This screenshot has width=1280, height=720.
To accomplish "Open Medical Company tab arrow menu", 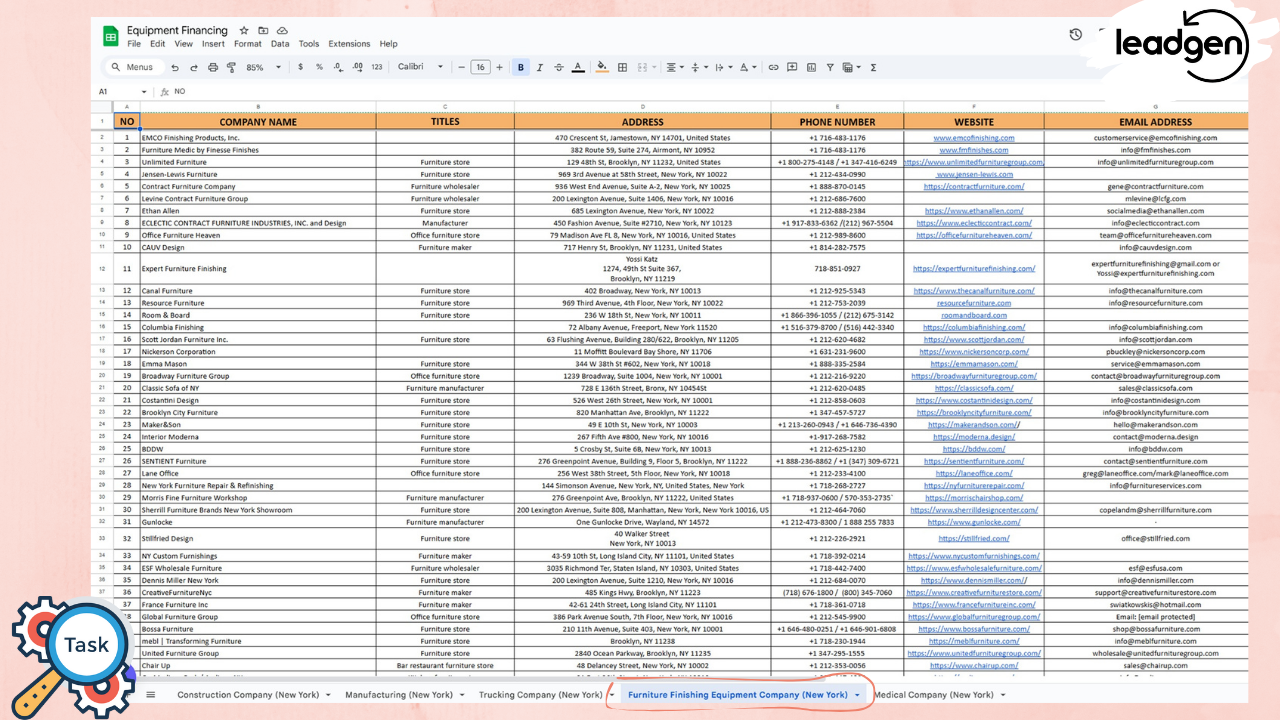I will pyautogui.click(x=1002, y=694).
